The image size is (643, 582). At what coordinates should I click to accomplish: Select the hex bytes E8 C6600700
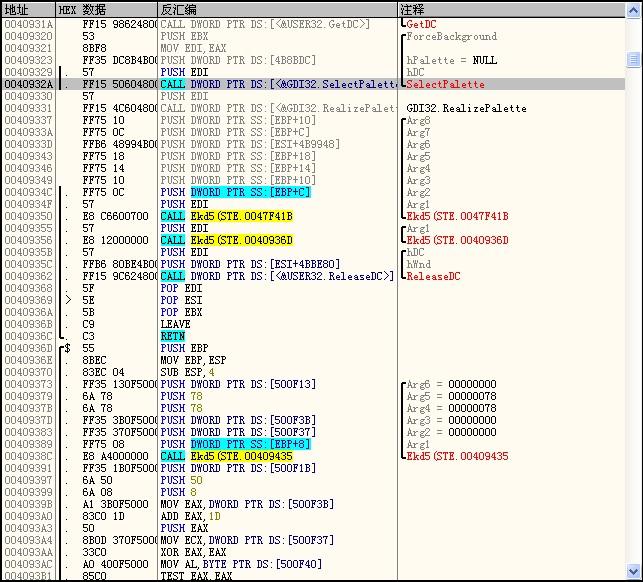(114, 216)
